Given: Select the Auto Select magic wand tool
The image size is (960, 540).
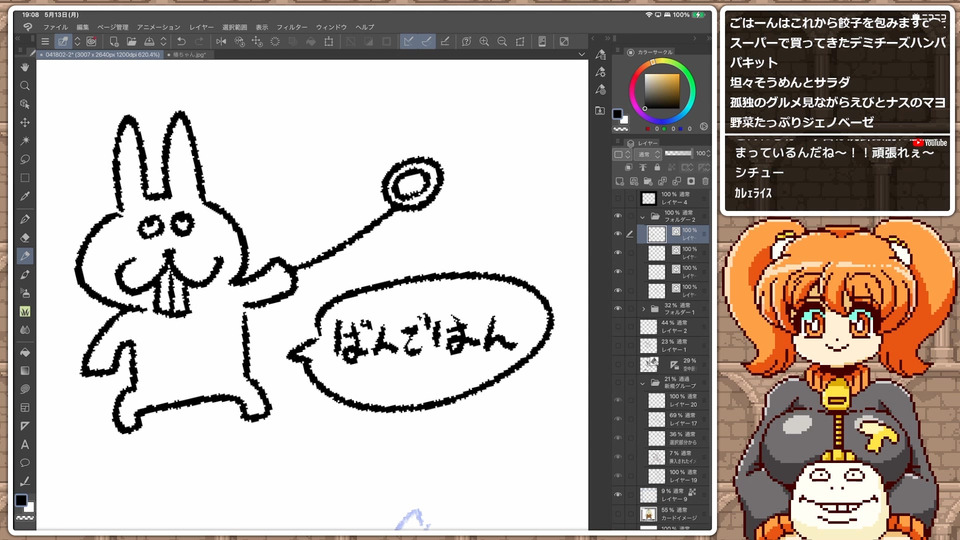Looking at the screenshot, I should click(x=24, y=141).
